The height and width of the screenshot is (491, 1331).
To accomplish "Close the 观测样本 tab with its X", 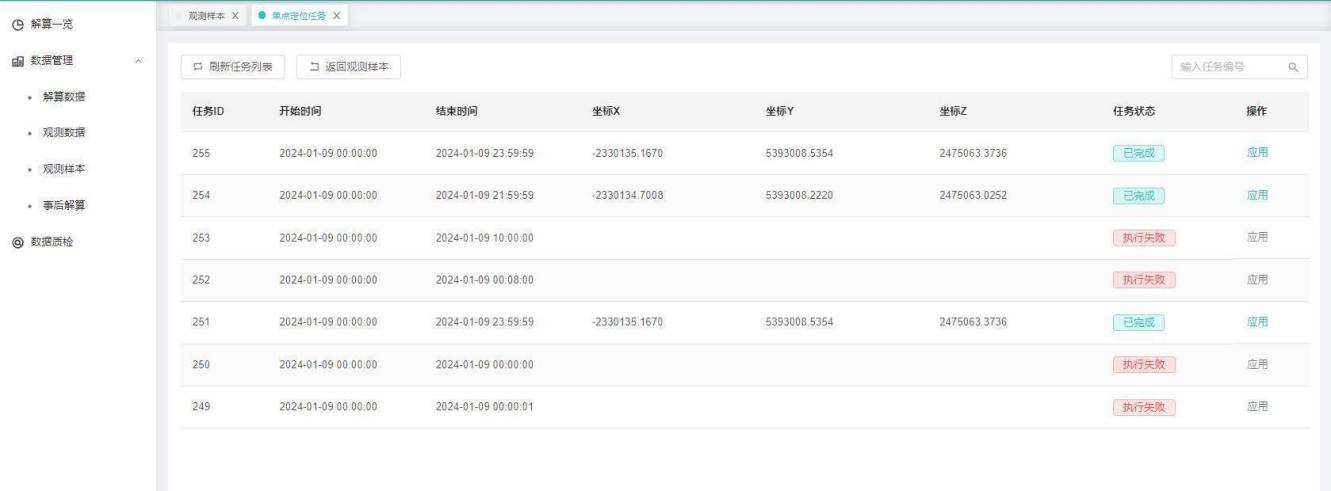I will tap(235, 16).
